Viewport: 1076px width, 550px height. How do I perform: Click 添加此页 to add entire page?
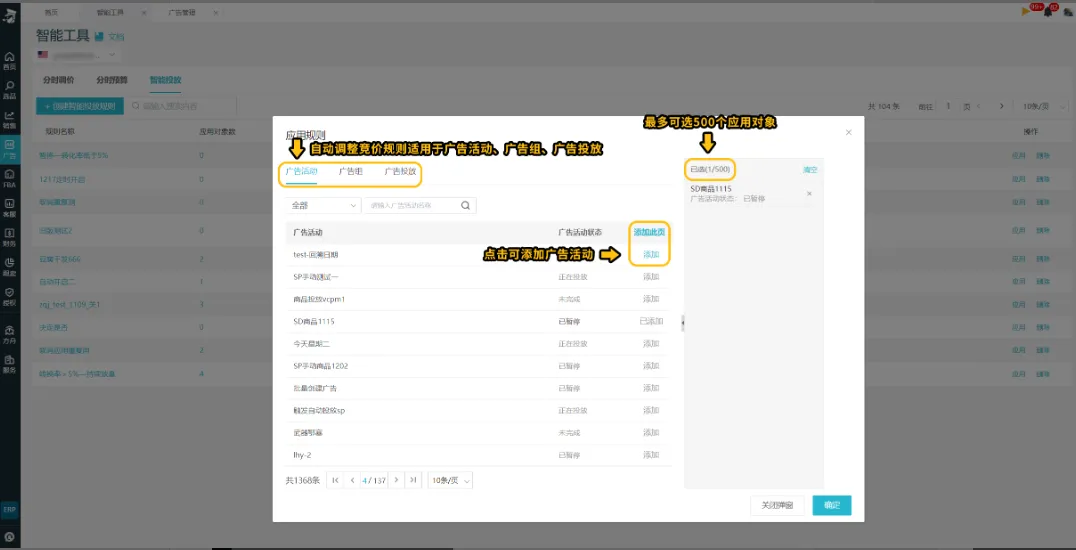[x=649, y=233]
